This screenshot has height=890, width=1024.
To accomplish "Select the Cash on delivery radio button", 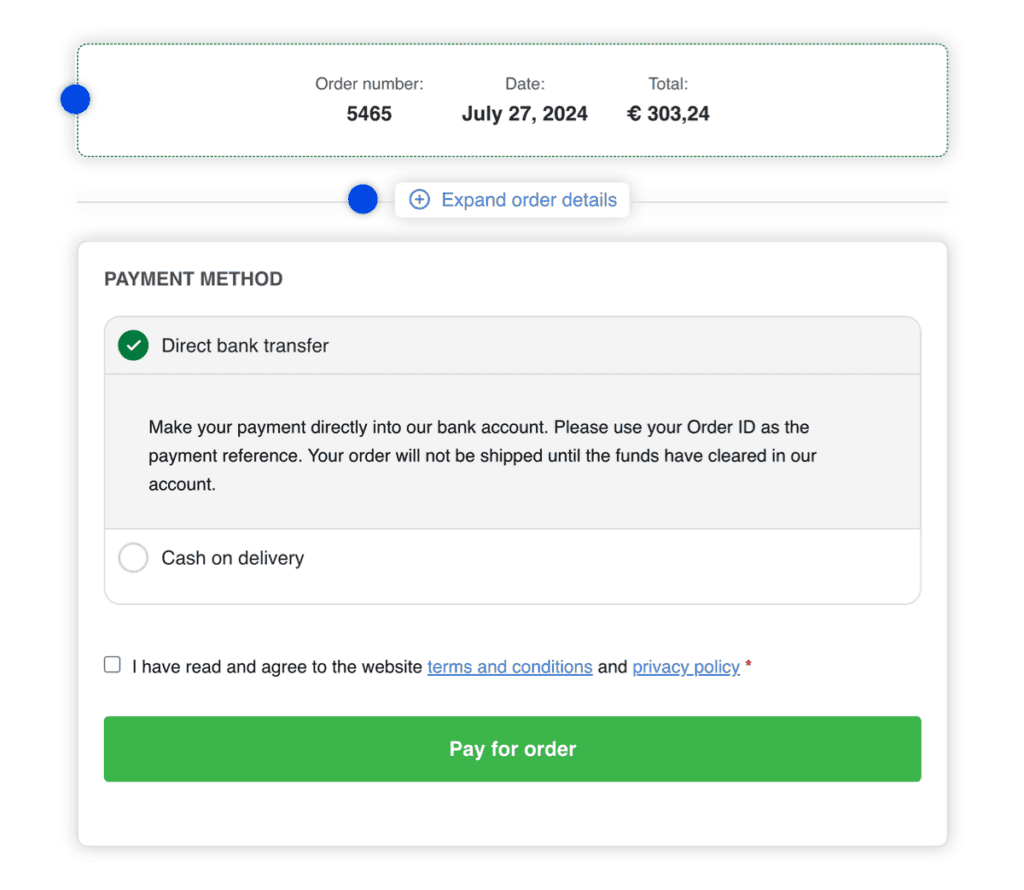I will coord(133,557).
